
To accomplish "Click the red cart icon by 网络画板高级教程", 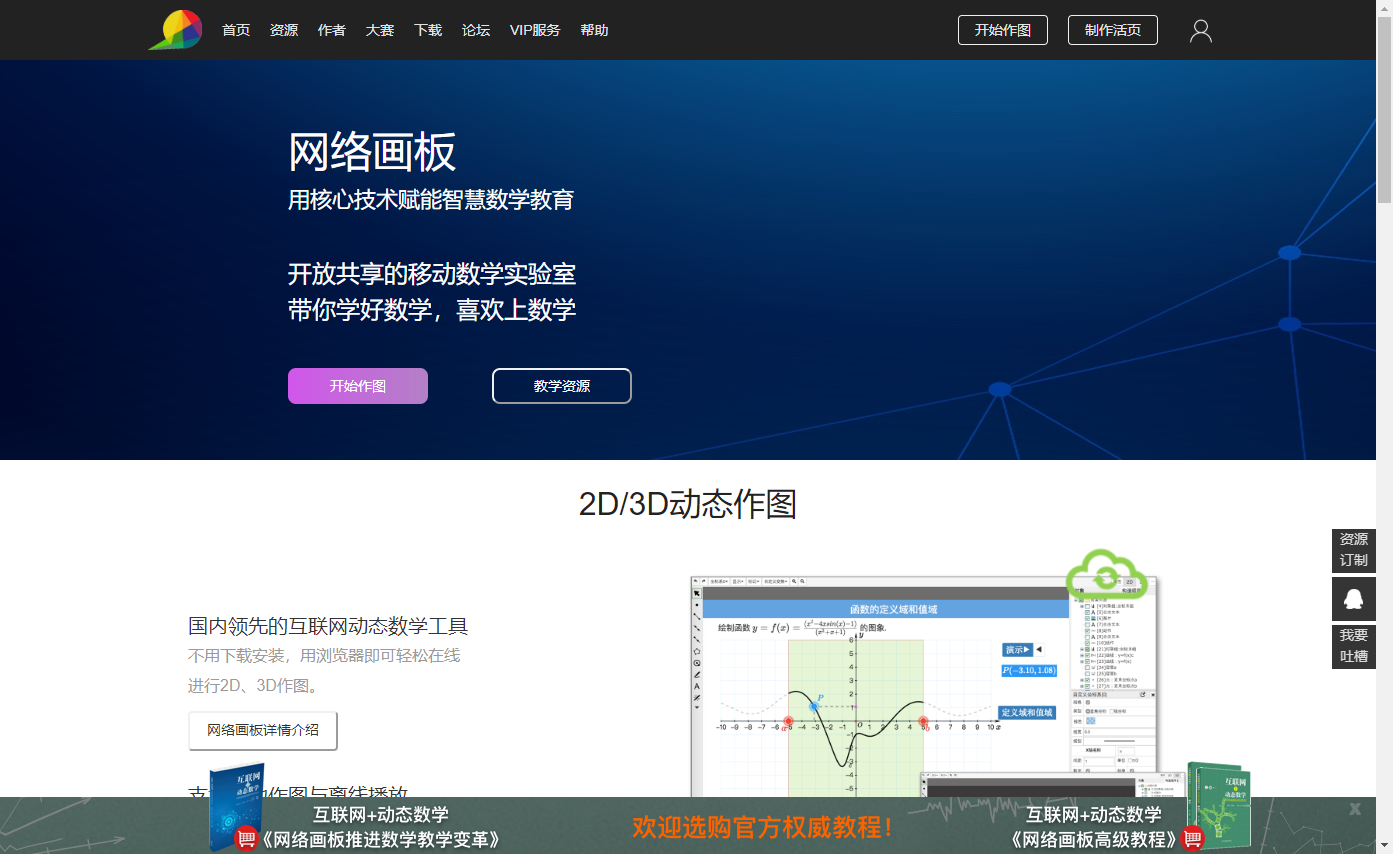I will pyautogui.click(x=1192, y=839).
